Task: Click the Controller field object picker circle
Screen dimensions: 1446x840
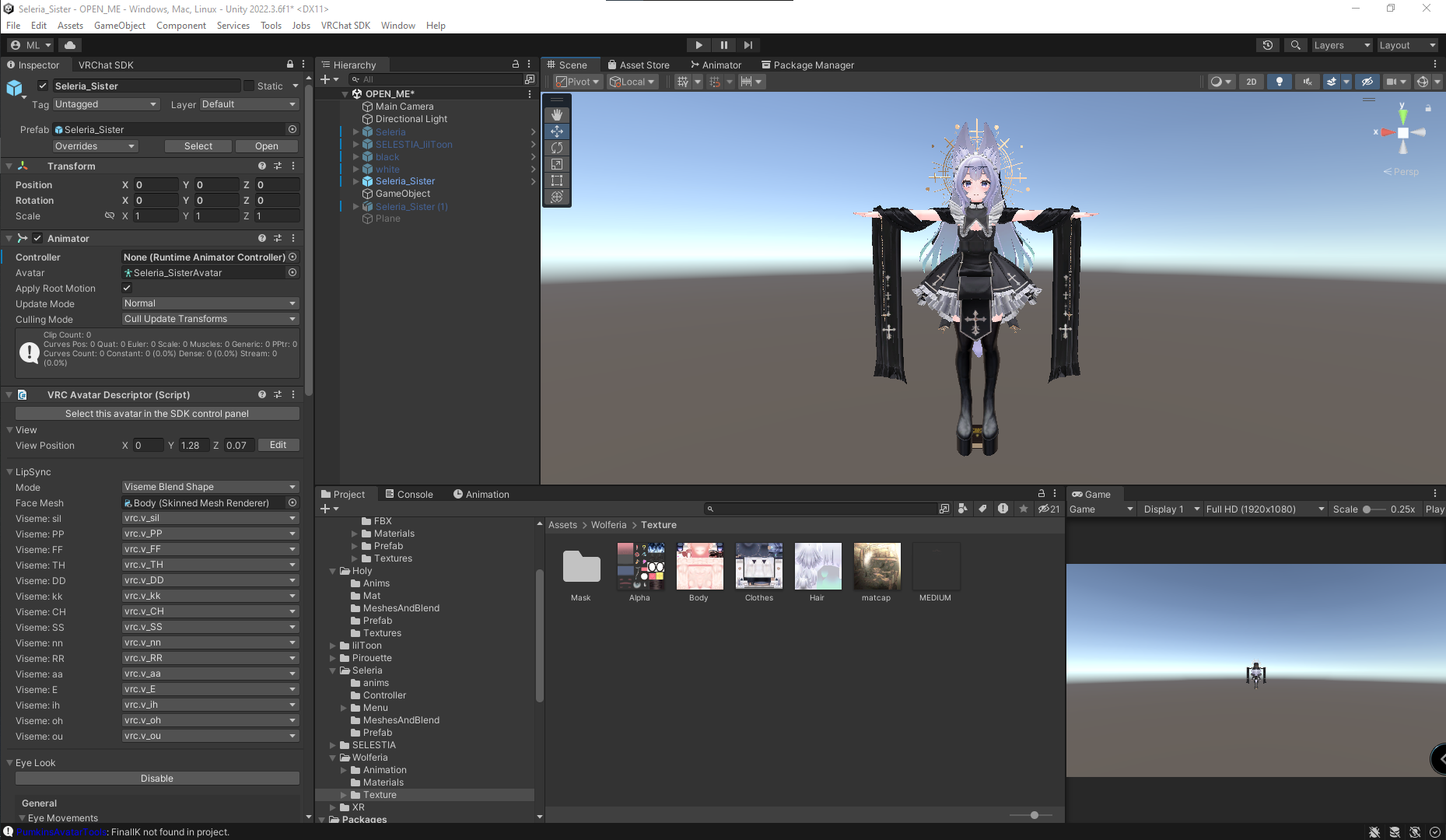Action: [x=292, y=257]
